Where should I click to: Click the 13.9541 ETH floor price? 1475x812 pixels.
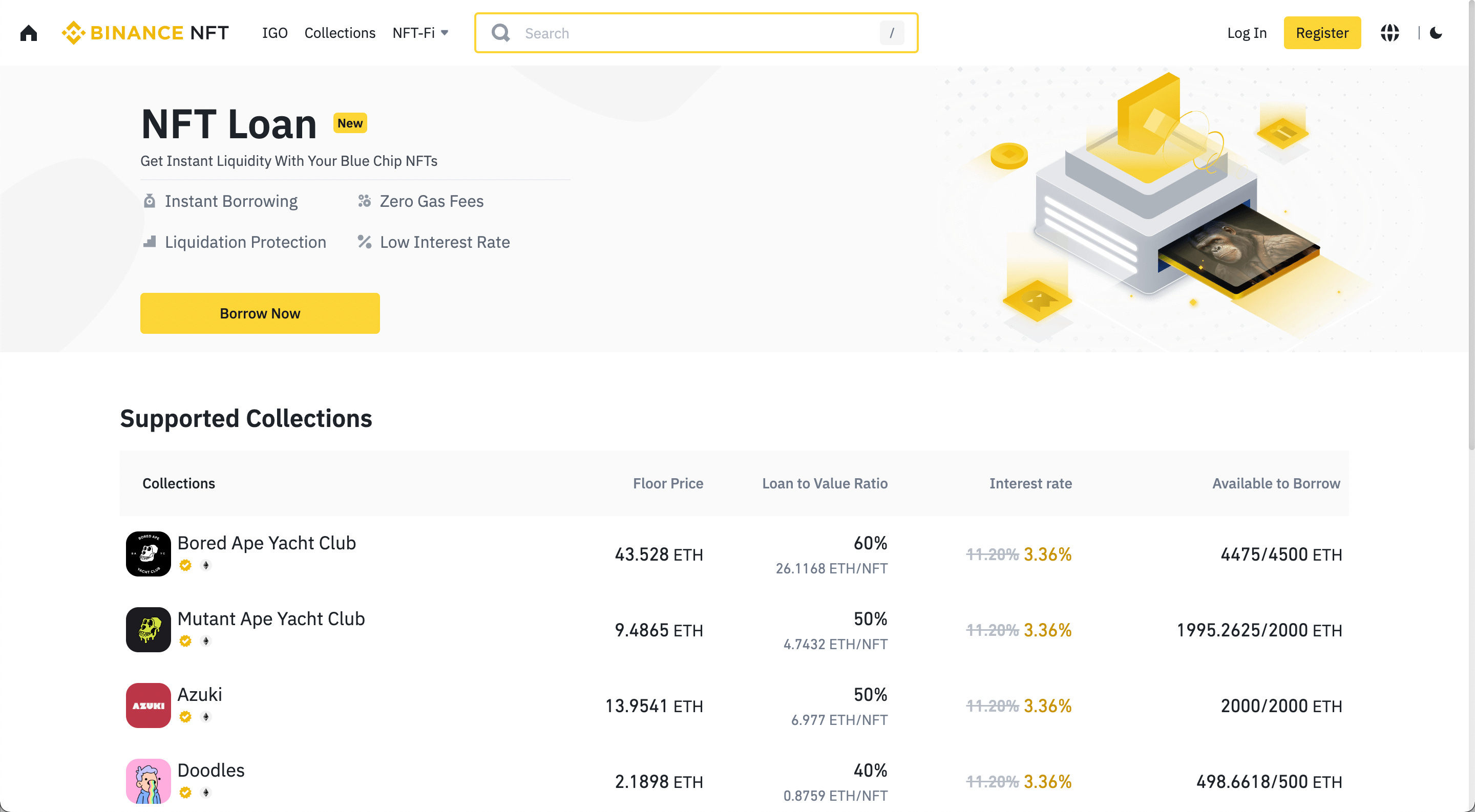pyautogui.click(x=654, y=706)
